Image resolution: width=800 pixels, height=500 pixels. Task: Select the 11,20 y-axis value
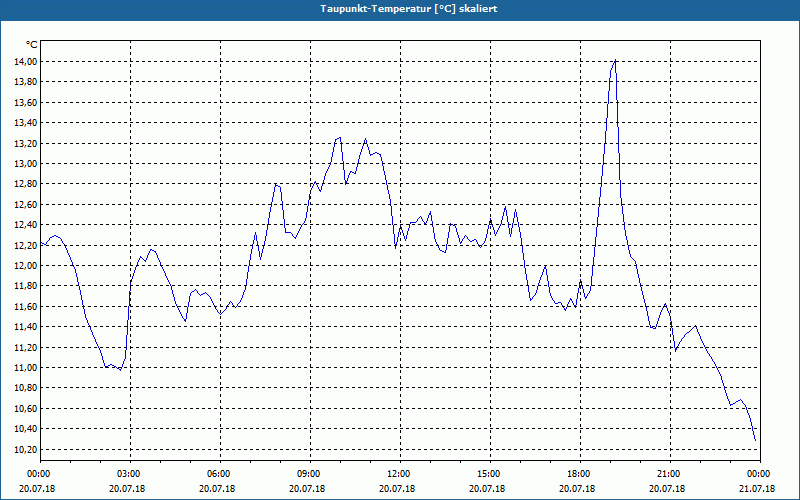tap(27, 347)
